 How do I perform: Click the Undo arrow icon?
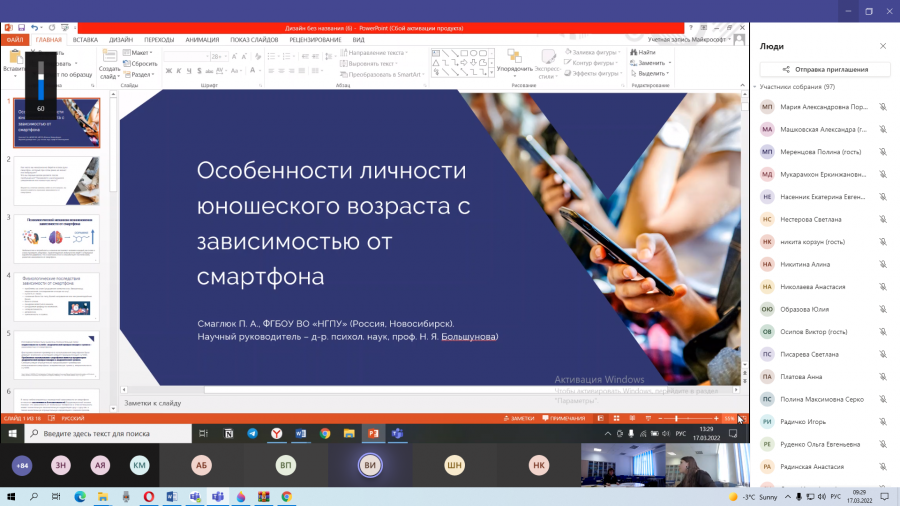34,28
